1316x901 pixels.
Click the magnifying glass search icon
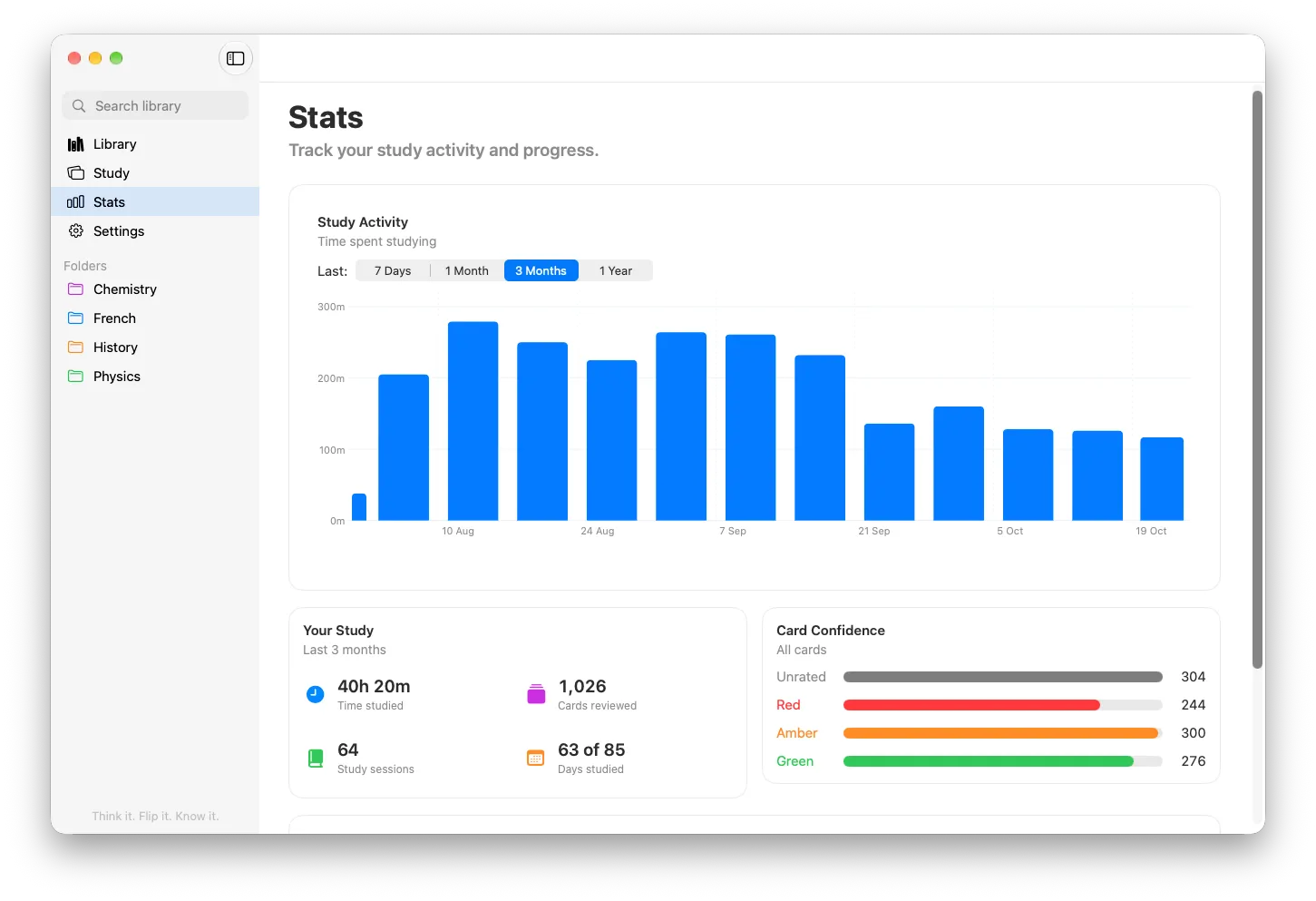coord(79,106)
